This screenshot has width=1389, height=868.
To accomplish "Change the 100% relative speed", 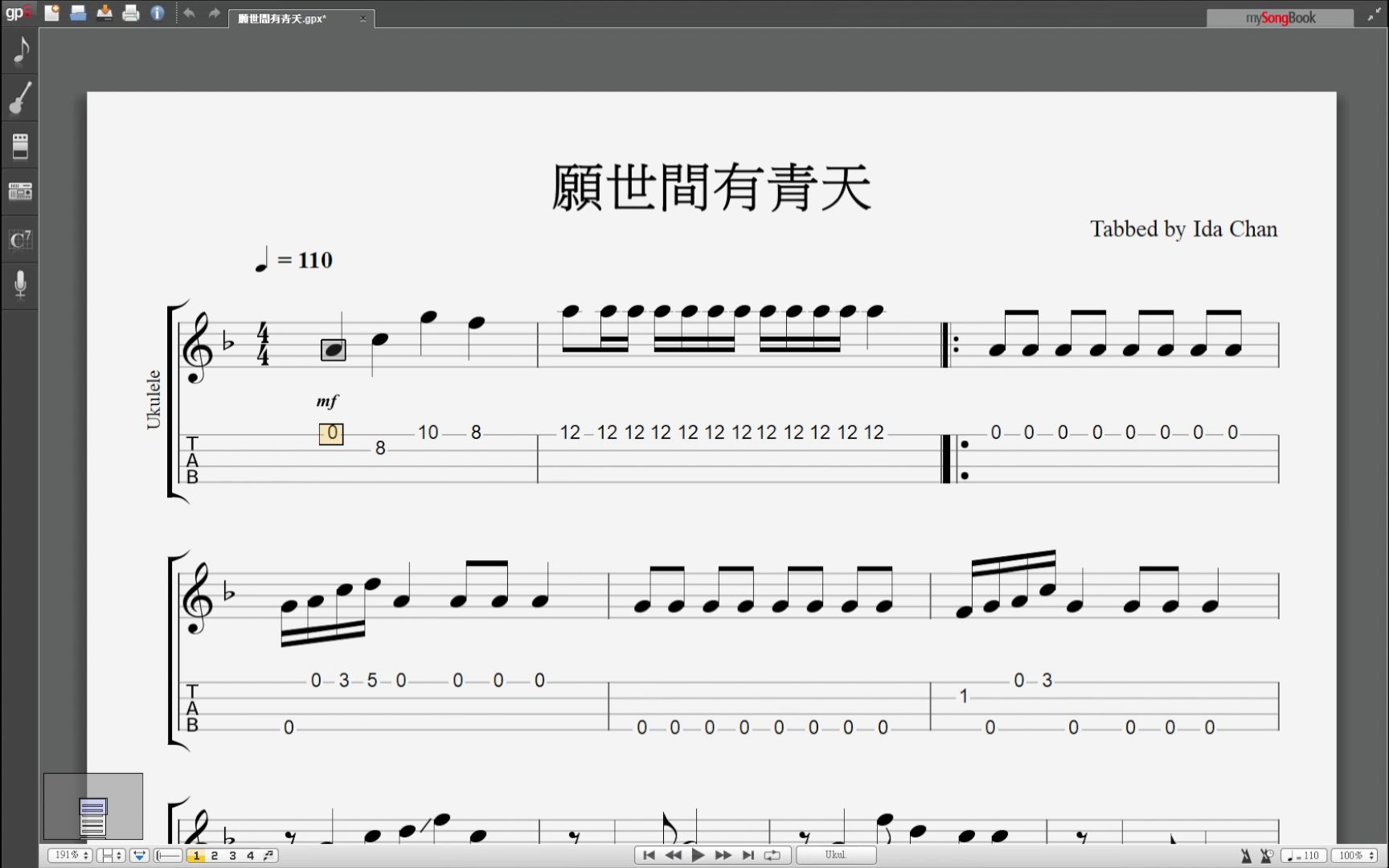I will point(1356,856).
